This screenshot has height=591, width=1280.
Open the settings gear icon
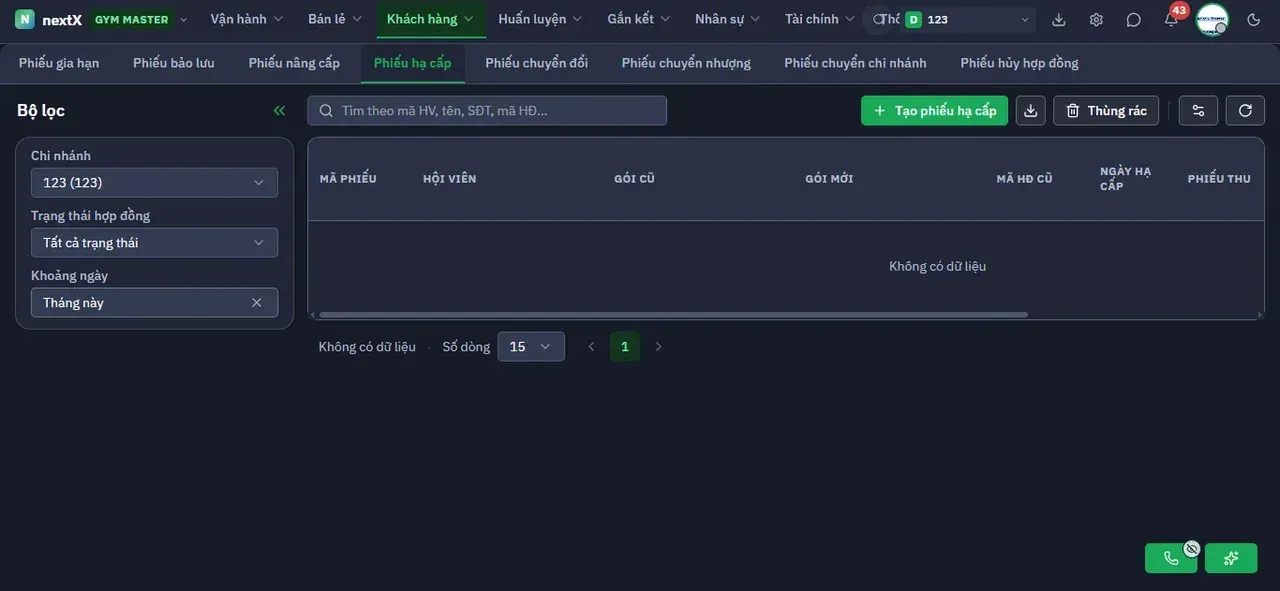pyautogui.click(x=1096, y=20)
